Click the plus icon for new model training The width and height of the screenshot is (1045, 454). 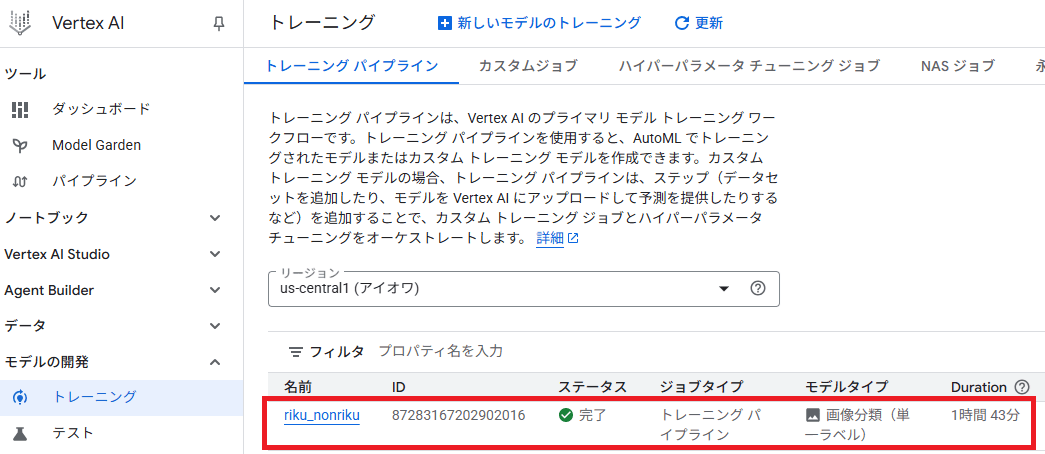(x=445, y=23)
